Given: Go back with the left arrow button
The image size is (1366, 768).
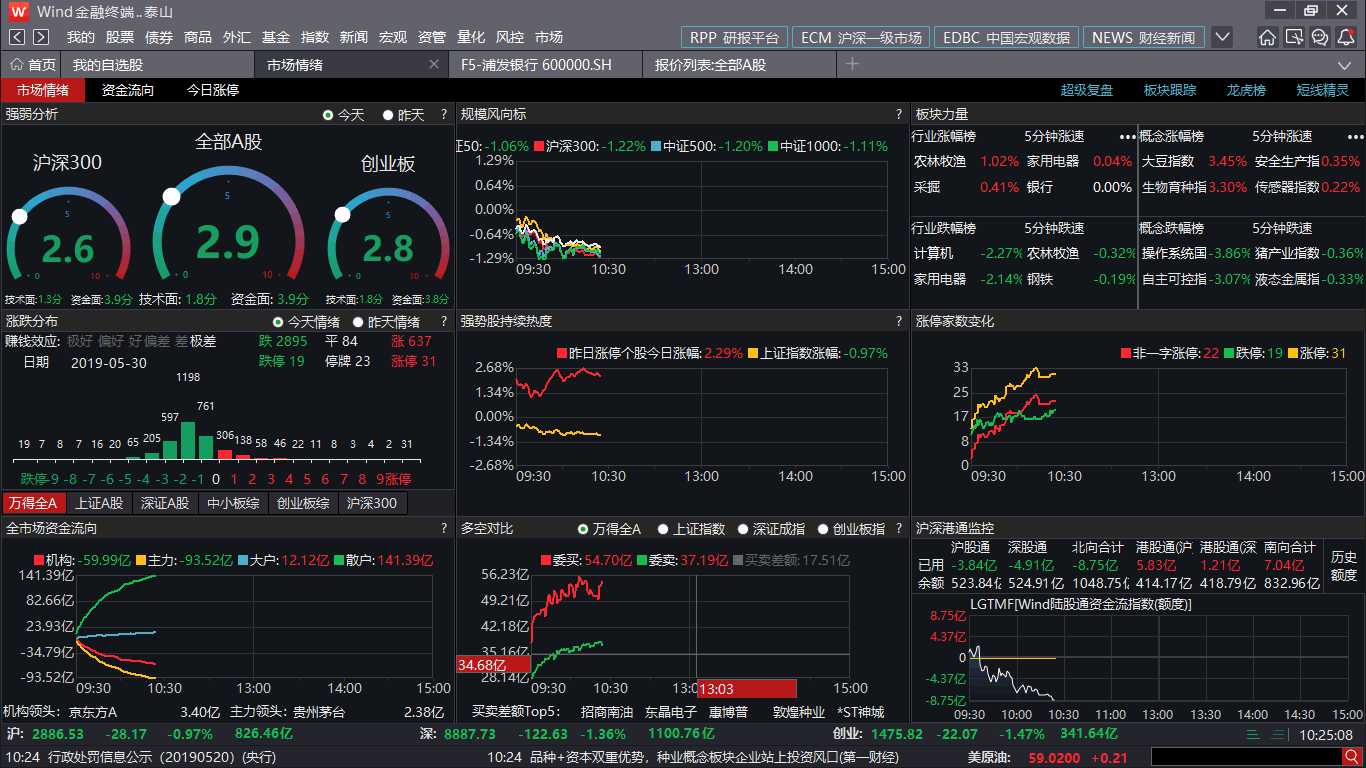Looking at the screenshot, I should [x=18, y=37].
